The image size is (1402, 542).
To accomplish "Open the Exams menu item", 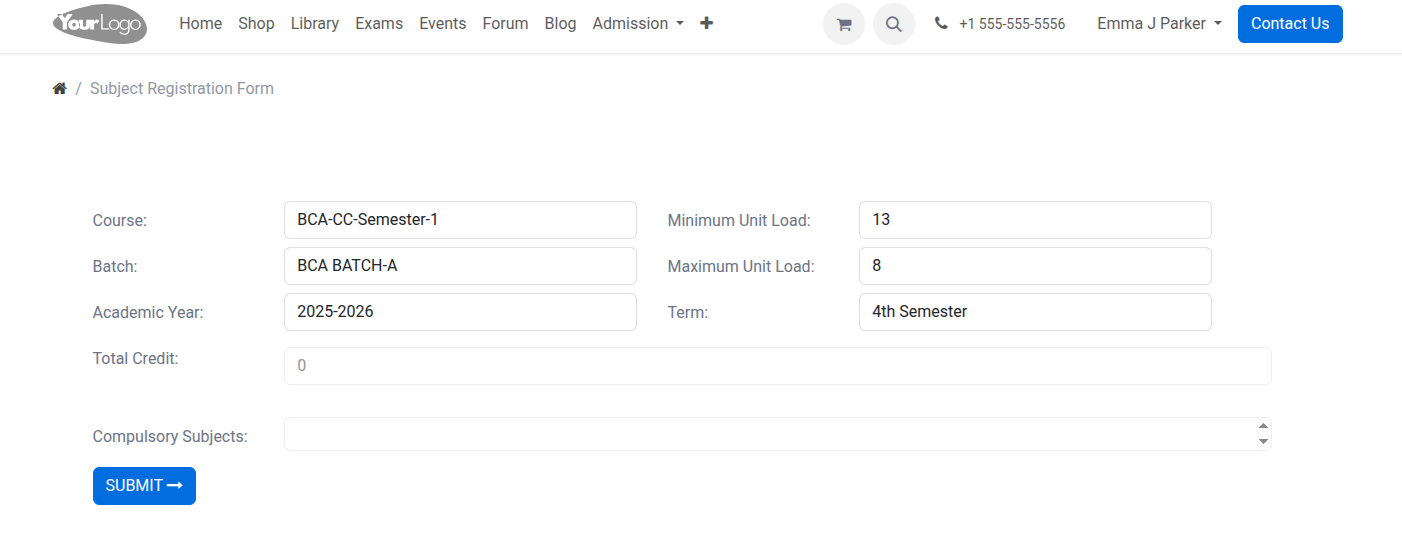I will point(379,23).
